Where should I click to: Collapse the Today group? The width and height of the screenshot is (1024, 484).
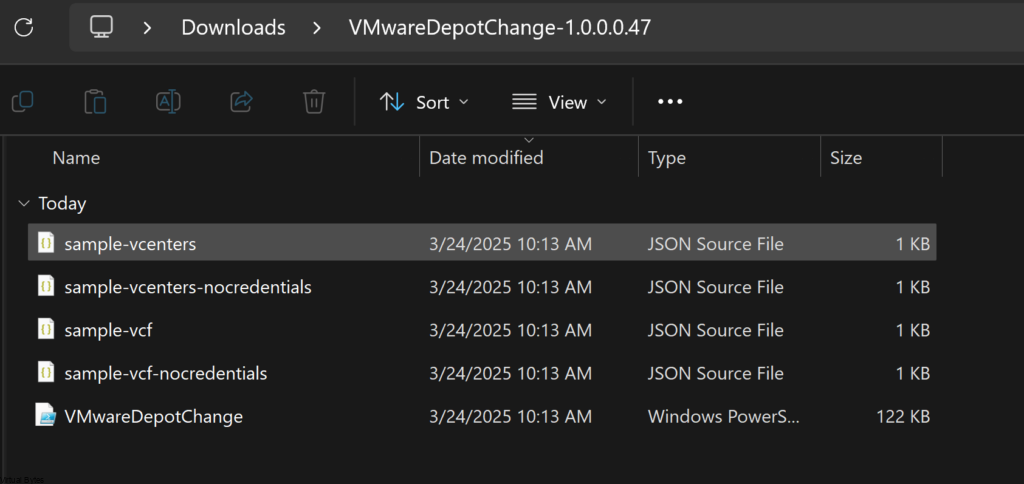pos(24,204)
